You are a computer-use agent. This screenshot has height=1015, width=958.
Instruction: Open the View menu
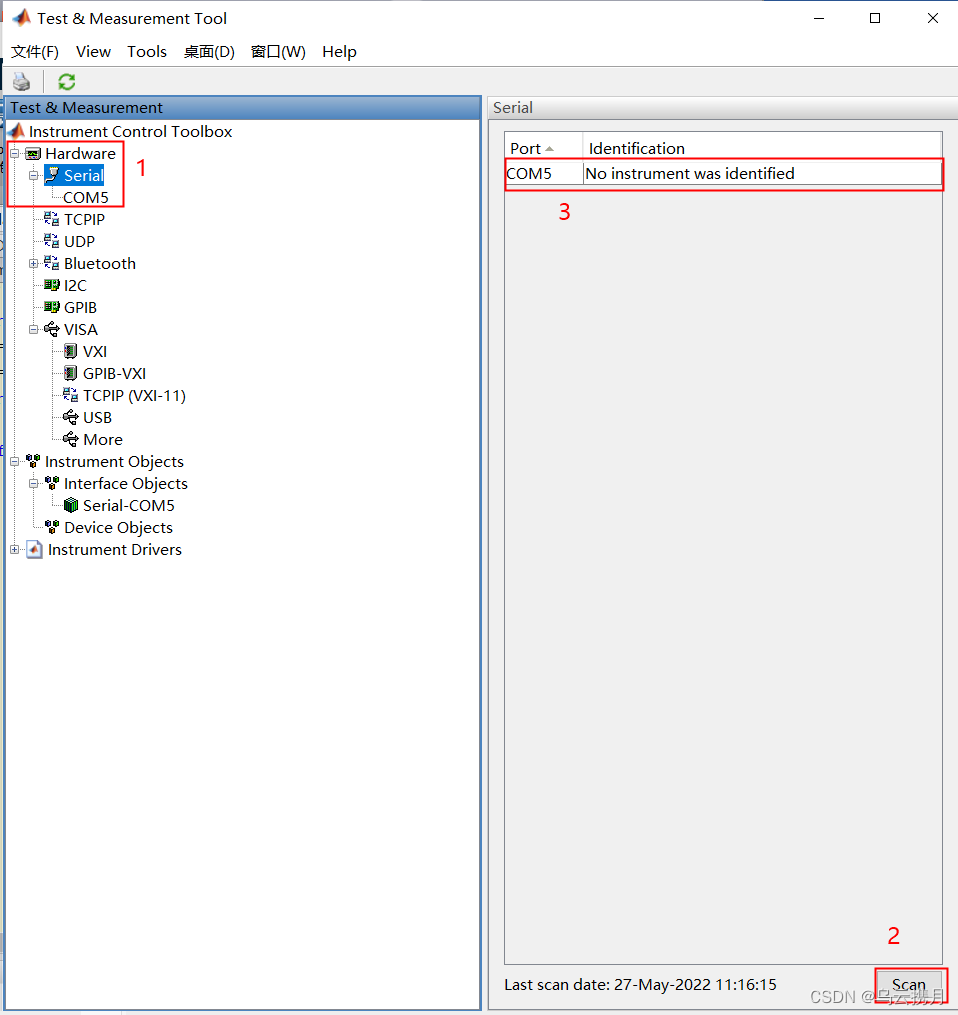pos(93,52)
